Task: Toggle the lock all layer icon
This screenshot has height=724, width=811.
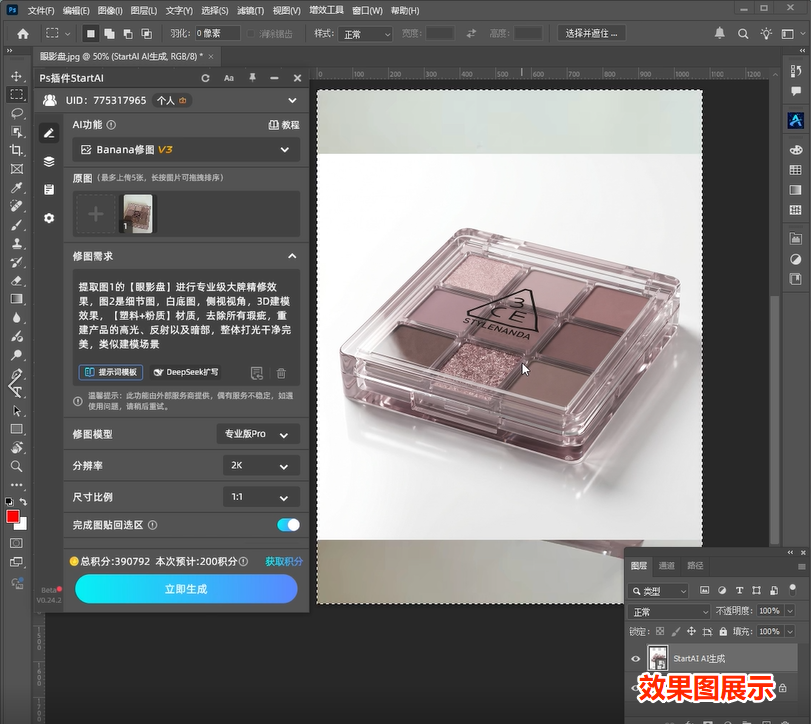Action: [x=723, y=631]
